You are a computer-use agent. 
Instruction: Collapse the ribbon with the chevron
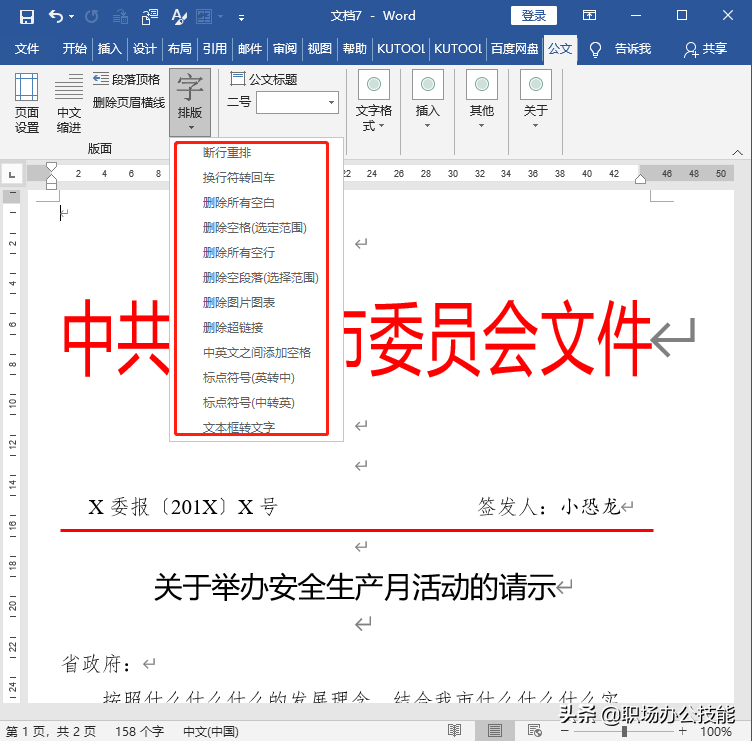tap(738, 153)
